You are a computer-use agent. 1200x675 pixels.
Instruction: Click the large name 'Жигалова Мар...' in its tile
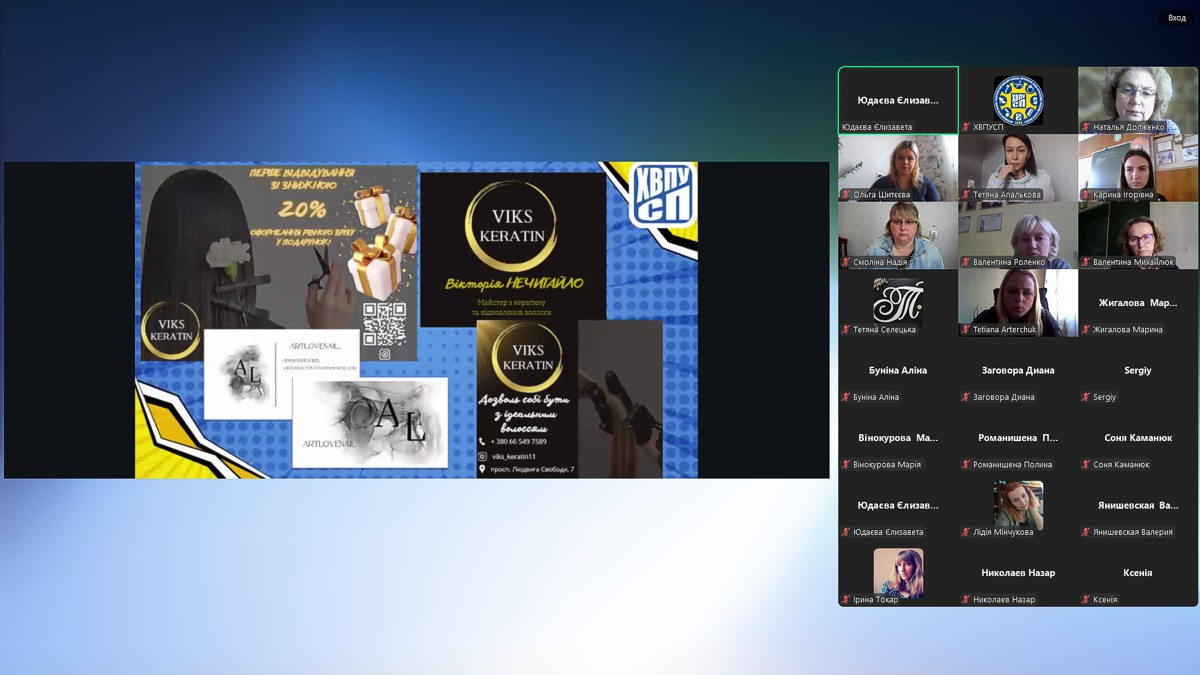pyautogui.click(x=1138, y=303)
